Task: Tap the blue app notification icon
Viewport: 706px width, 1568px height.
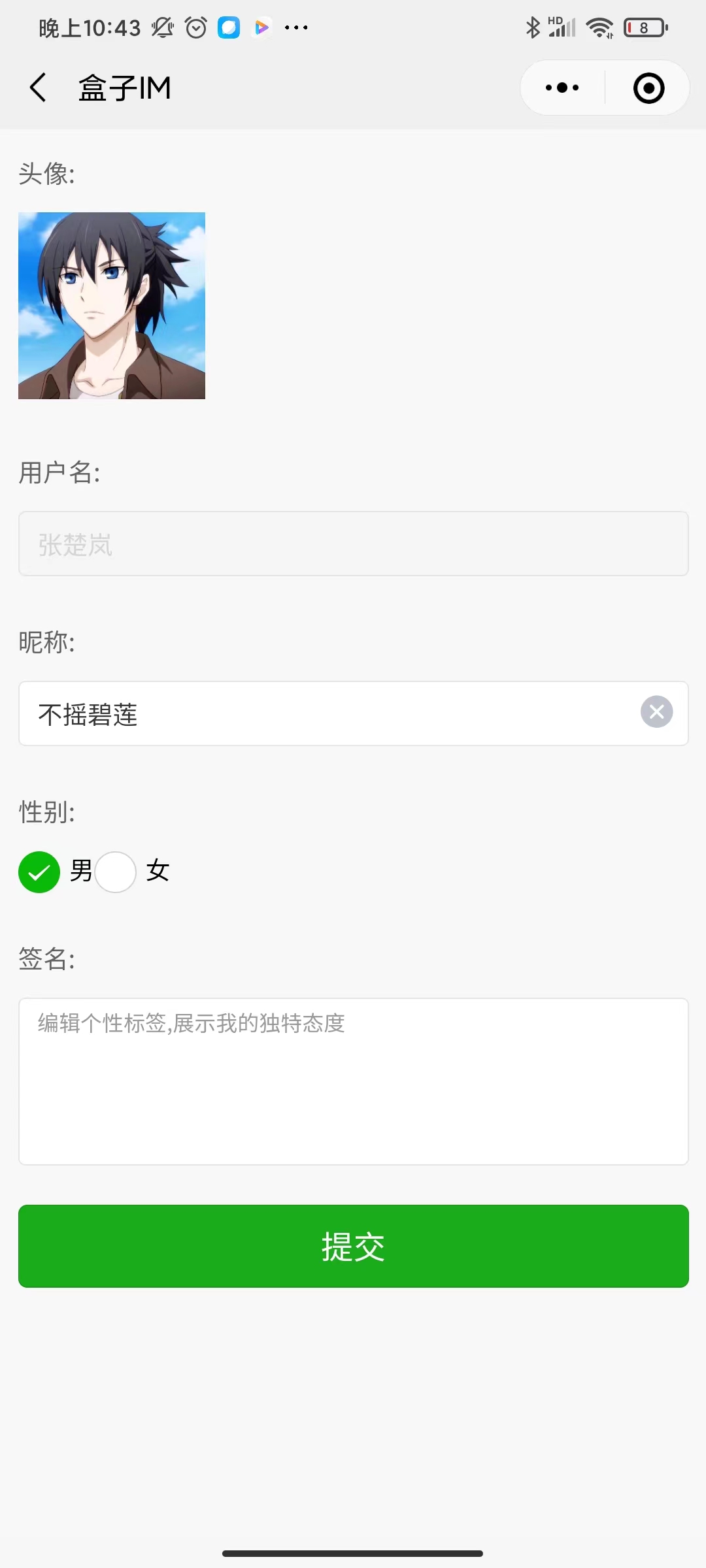Action: point(229,27)
